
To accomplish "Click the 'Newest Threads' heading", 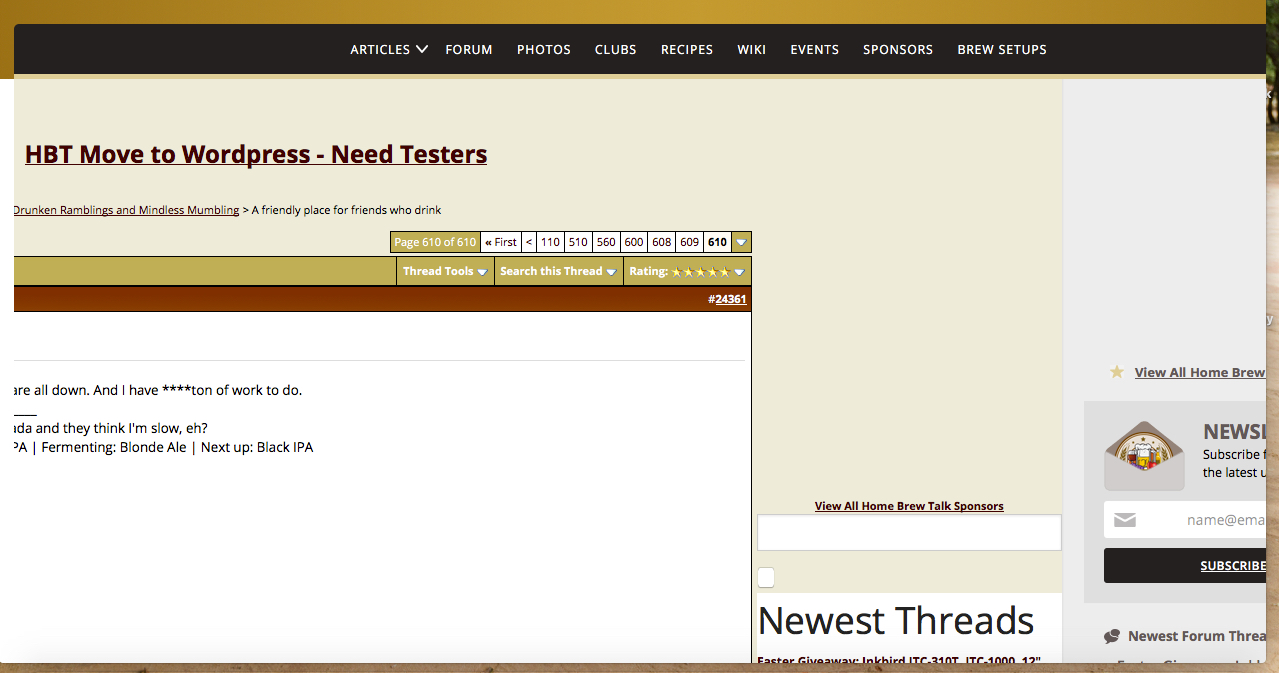I will (x=896, y=621).
